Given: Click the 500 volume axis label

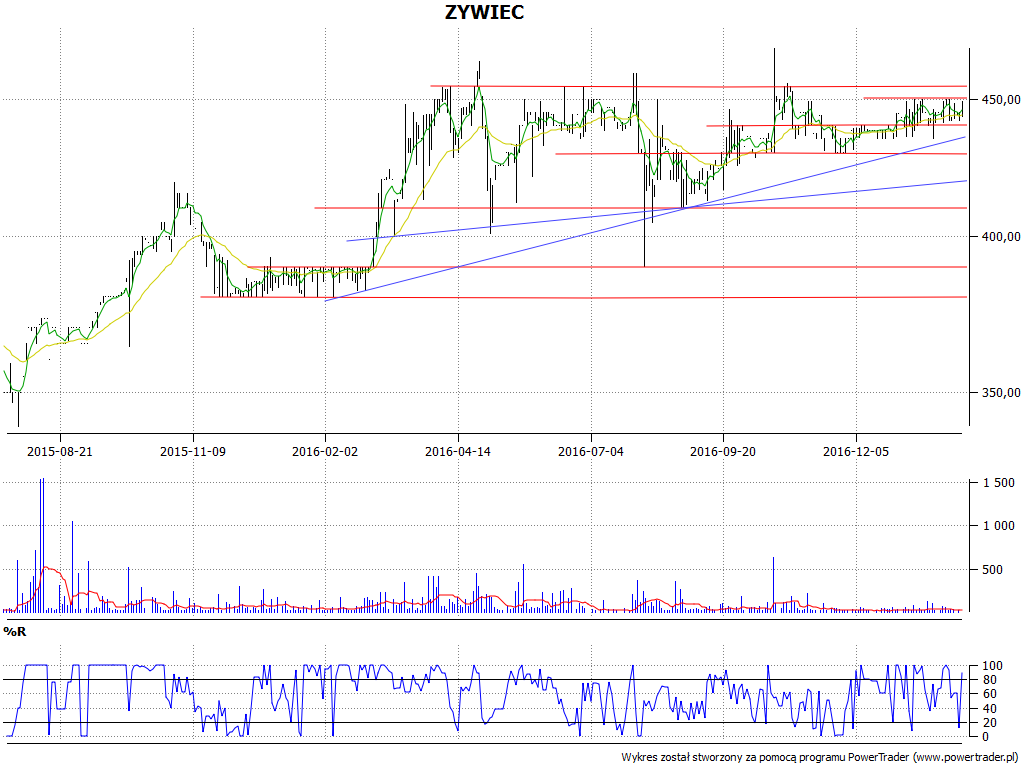Looking at the screenshot, I should [992, 569].
